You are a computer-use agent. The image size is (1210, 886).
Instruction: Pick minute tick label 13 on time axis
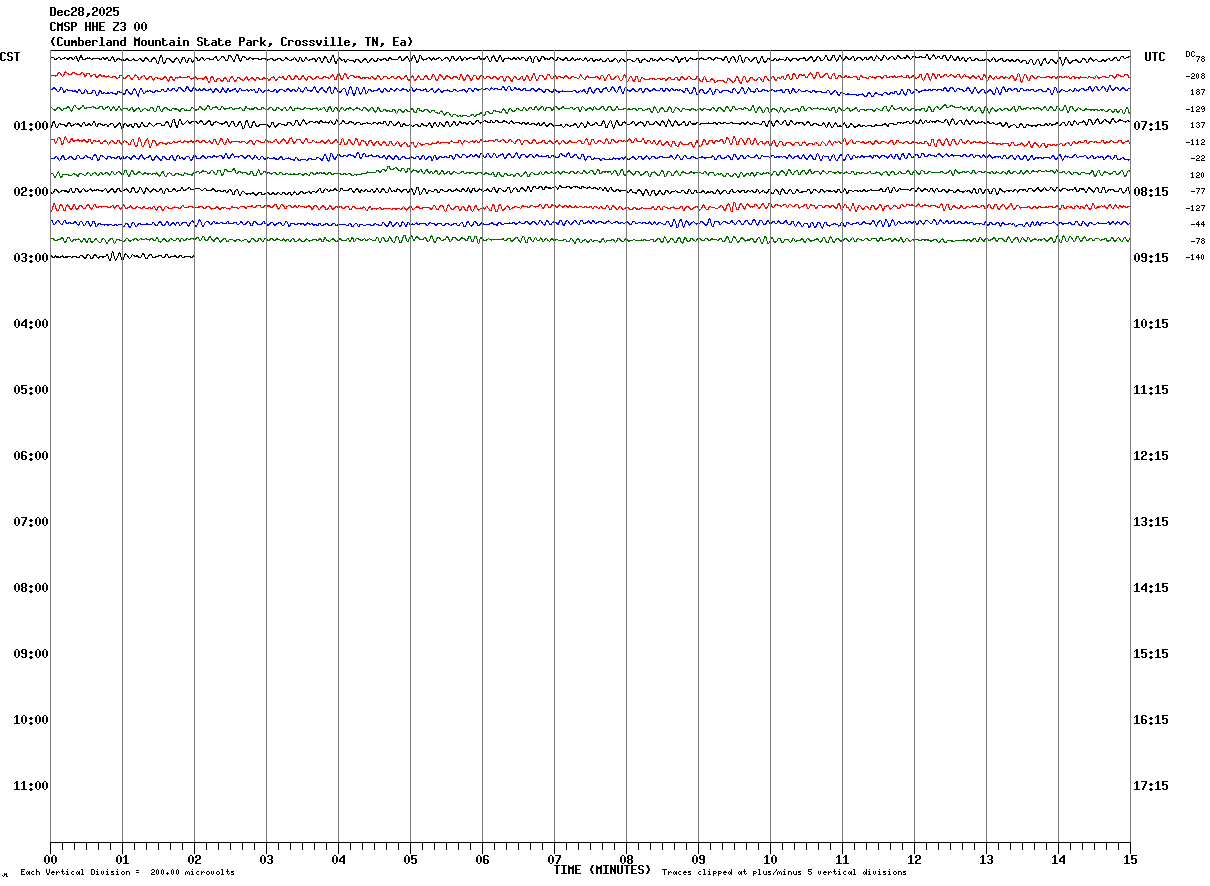[x=986, y=860]
